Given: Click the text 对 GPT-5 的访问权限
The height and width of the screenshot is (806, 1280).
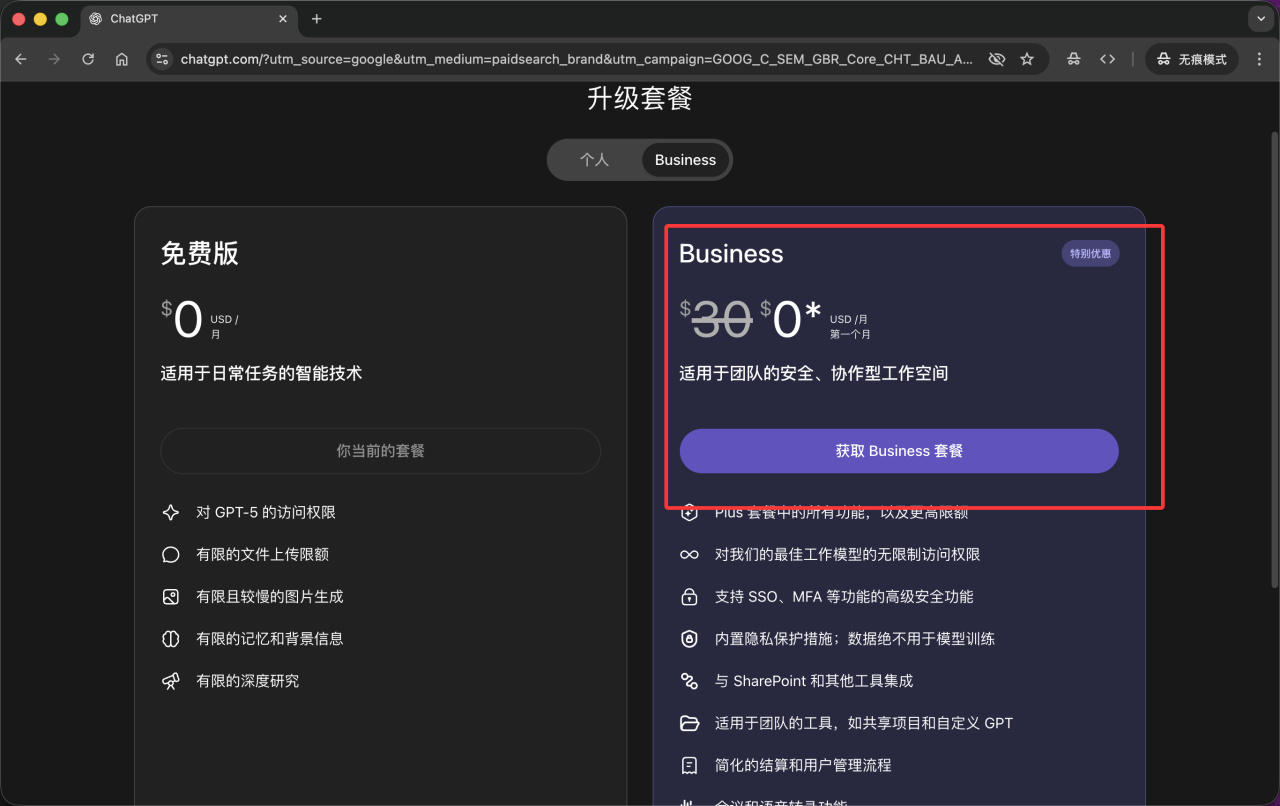Looking at the screenshot, I should tap(266, 513).
